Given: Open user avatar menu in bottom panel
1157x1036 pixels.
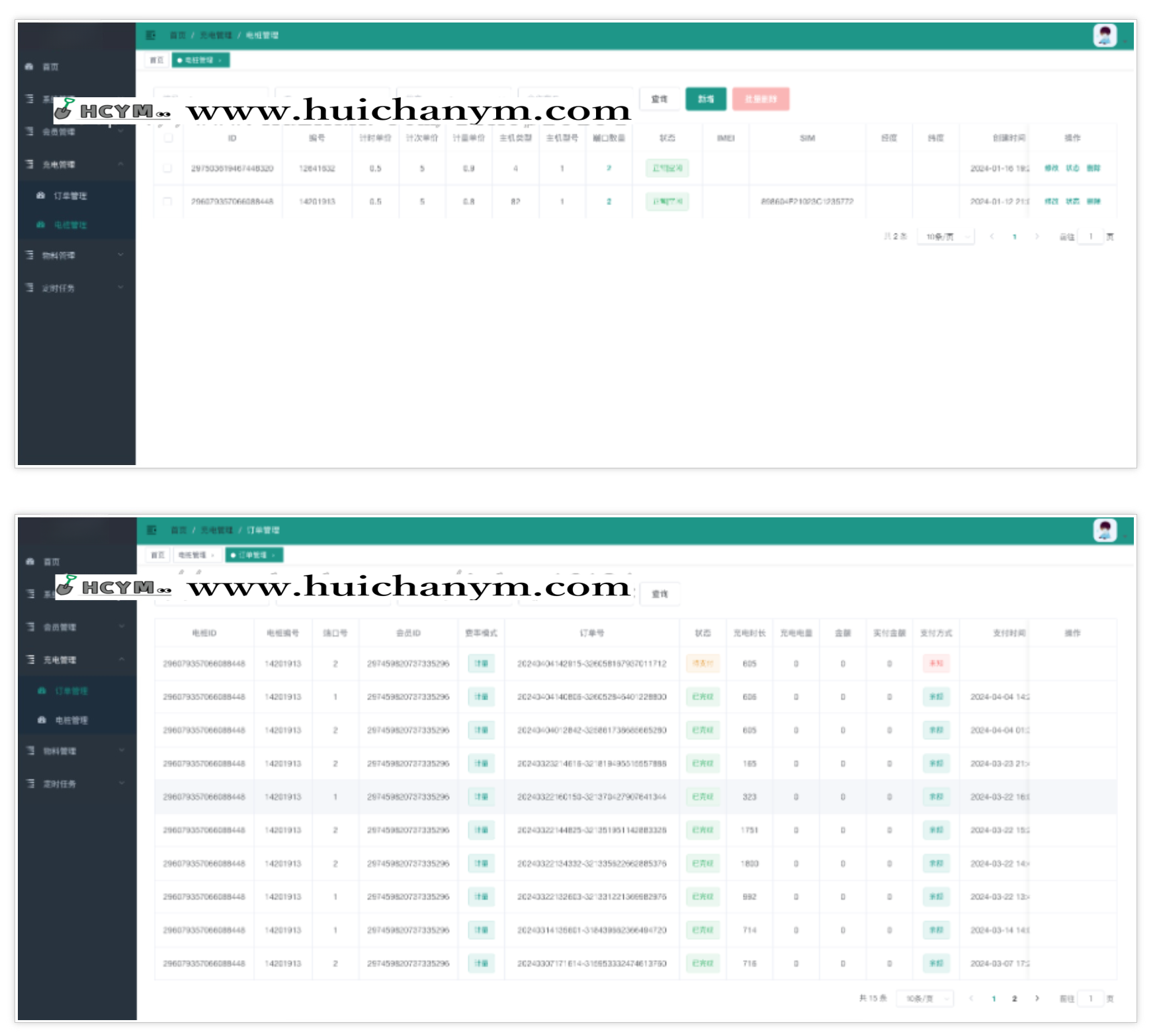Looking at the screenshot, I should click(x=1105, y=530).
